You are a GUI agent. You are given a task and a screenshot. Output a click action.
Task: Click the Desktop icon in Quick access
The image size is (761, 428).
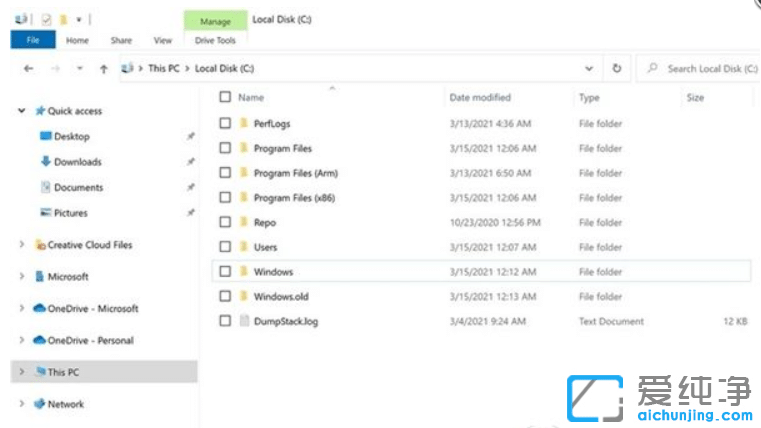[x=45, y=136]
